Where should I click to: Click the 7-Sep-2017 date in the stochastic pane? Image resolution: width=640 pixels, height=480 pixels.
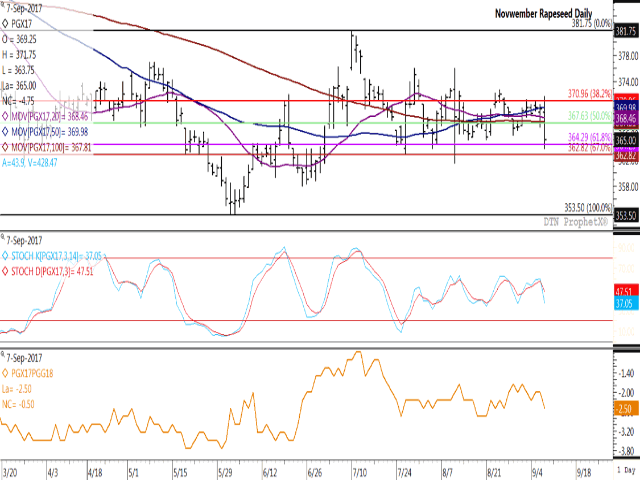coord(24,240)
